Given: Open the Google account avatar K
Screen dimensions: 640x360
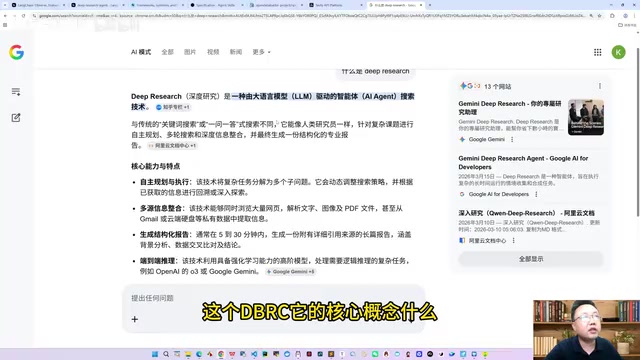Looking at the screenshot, I should pos(618,52).
